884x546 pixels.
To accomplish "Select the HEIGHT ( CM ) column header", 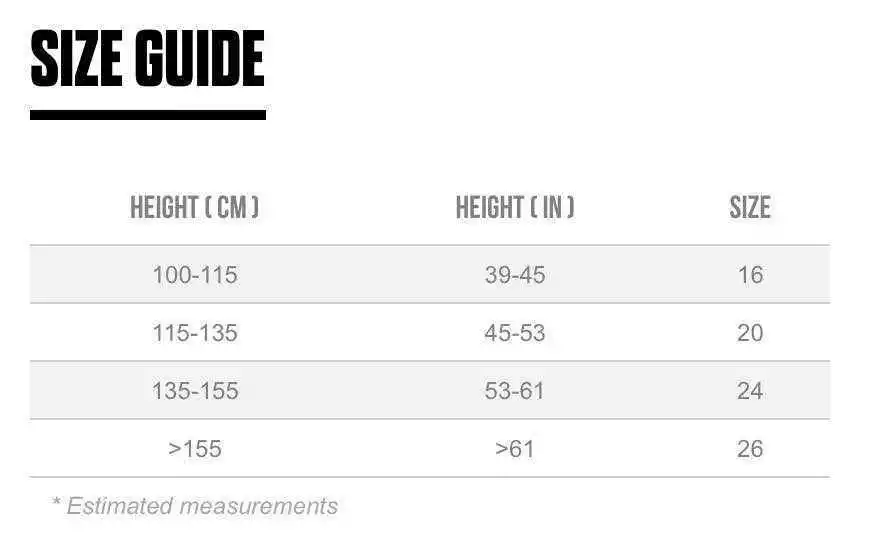I will tap(195, 208).
